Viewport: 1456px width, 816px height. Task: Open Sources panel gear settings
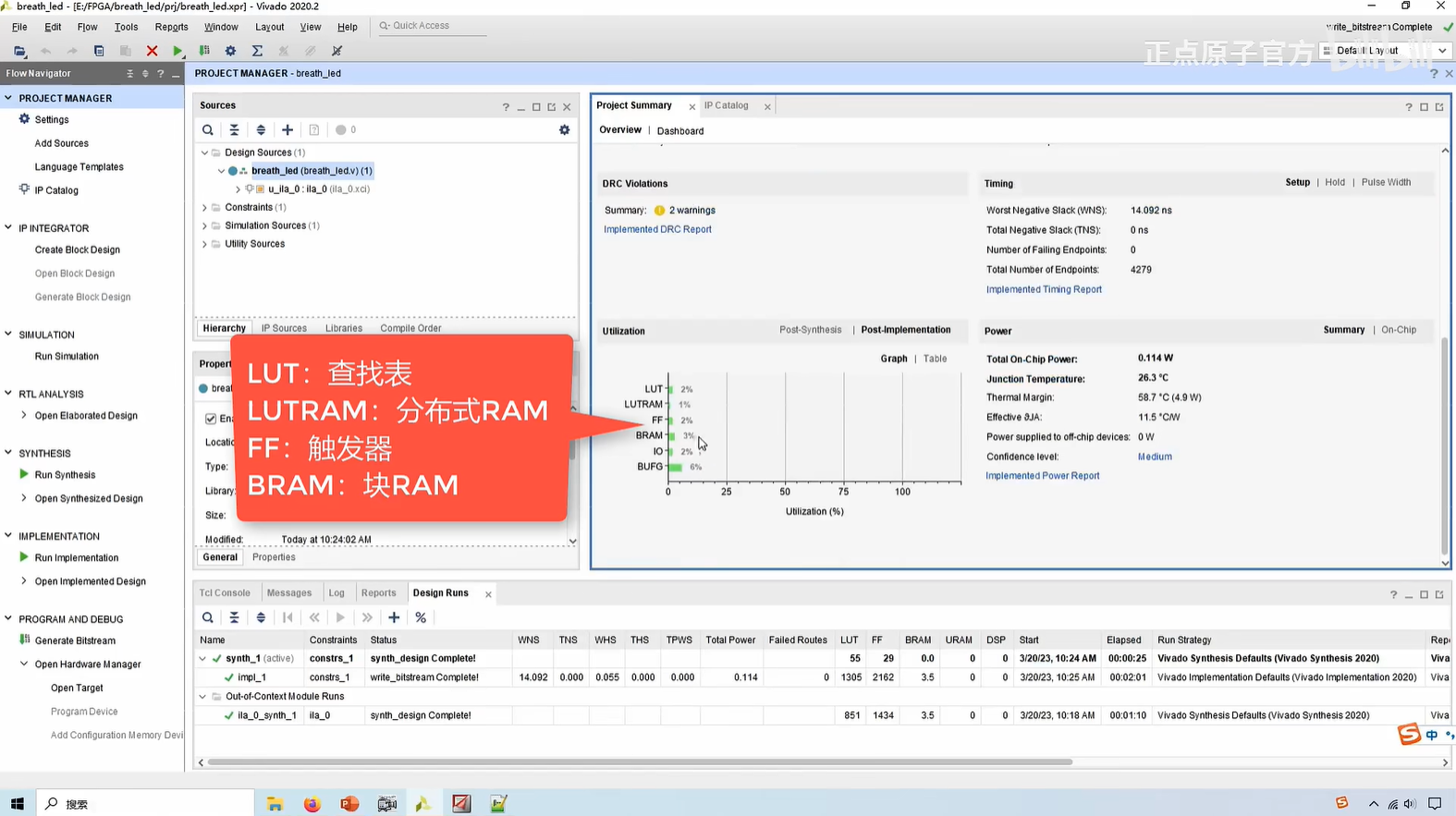point(565,130)
